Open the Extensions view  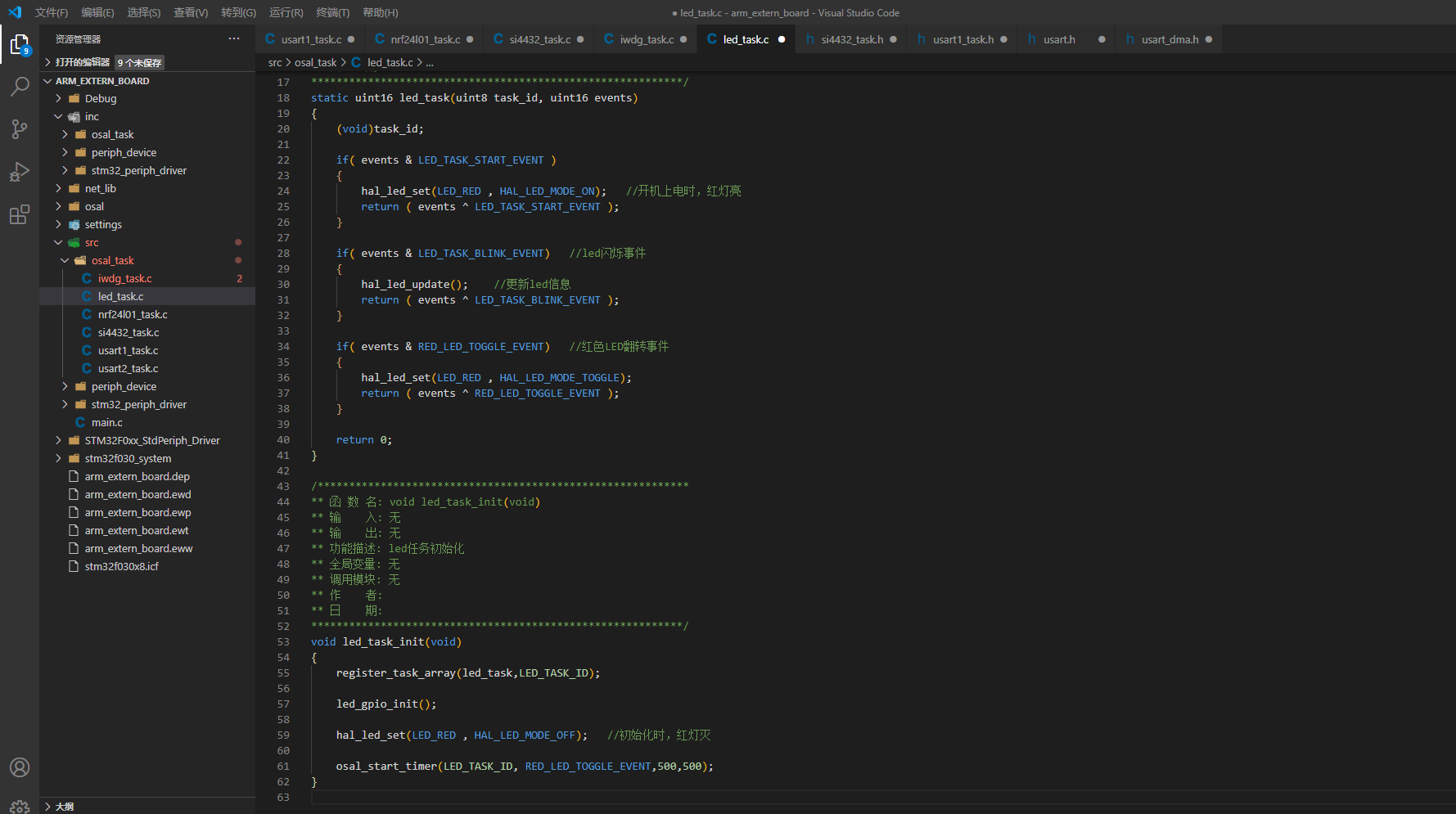(x=20, y=215)
